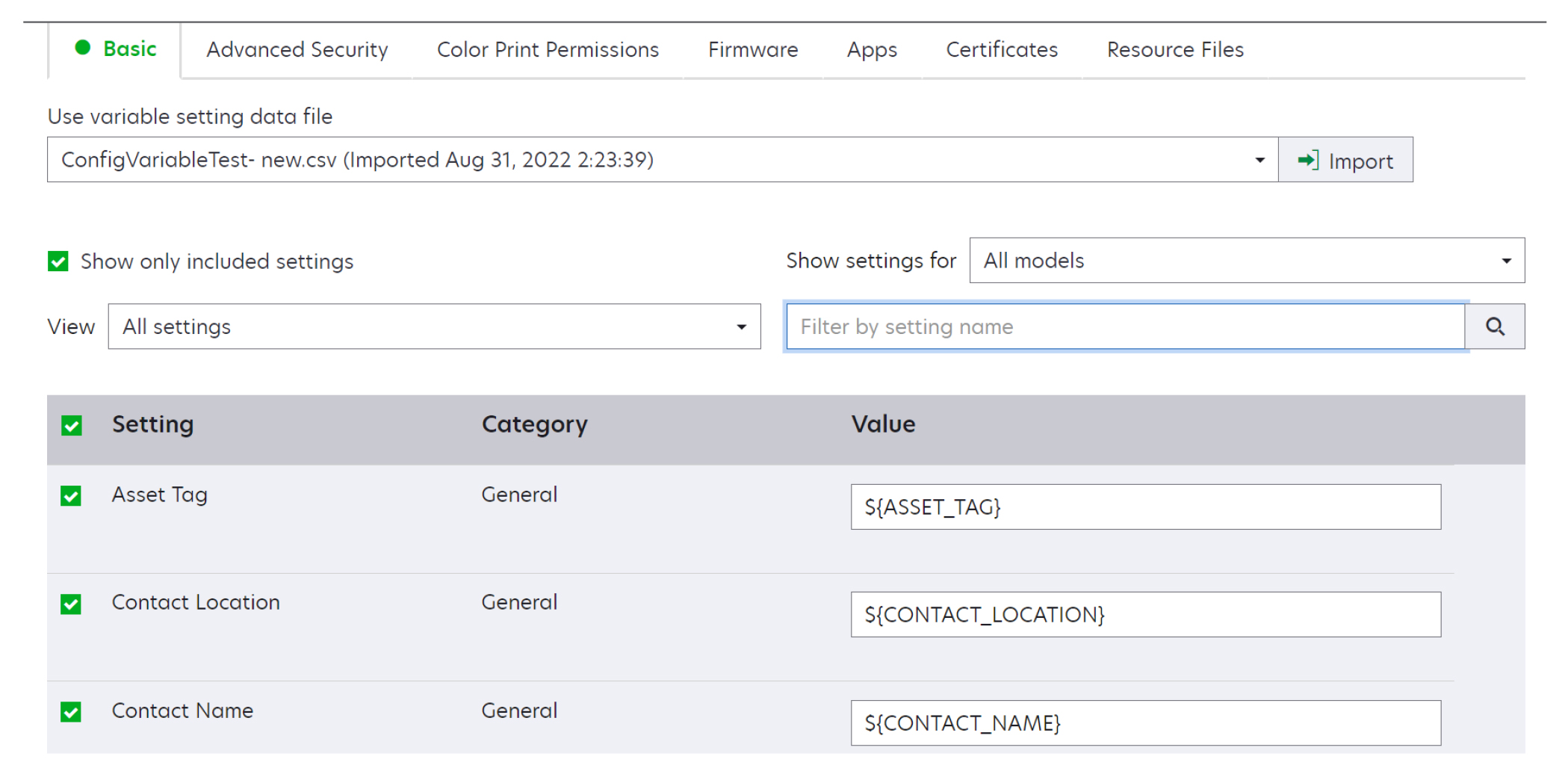Toggle the Show only included settings checkbox
This screenshot has height=777, width=1568.
click(x=57, y=261)
